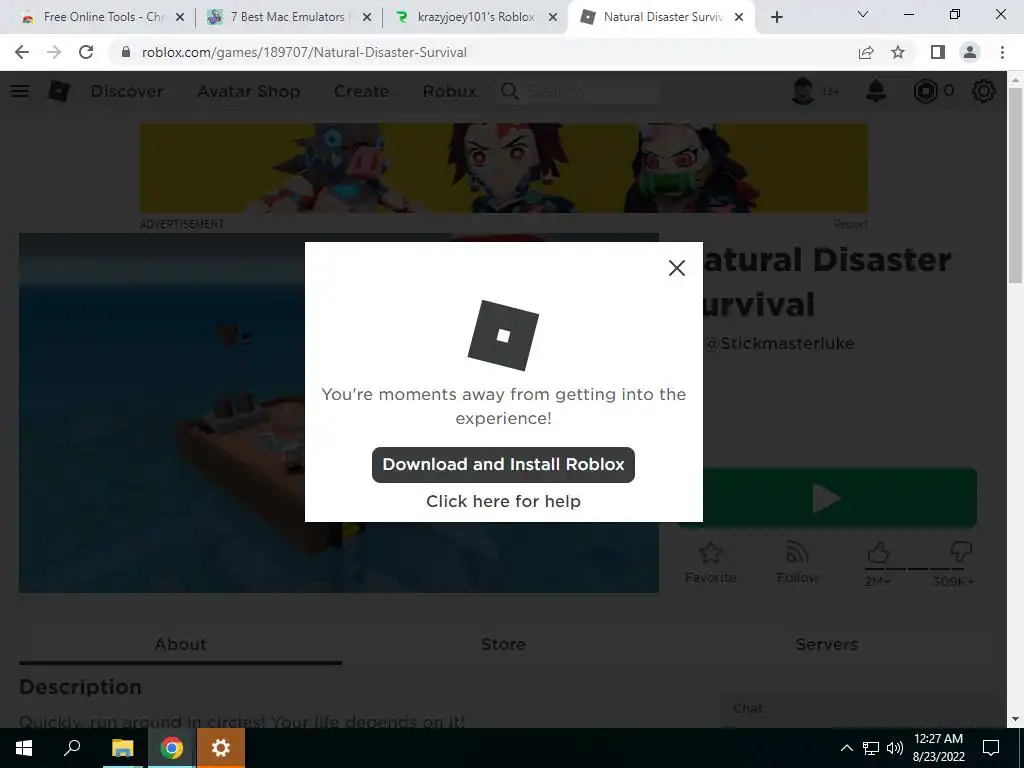The image size is (1024, 768).
Task: Click the search magnifier icon in navbar
Action: tap(509, 91)
